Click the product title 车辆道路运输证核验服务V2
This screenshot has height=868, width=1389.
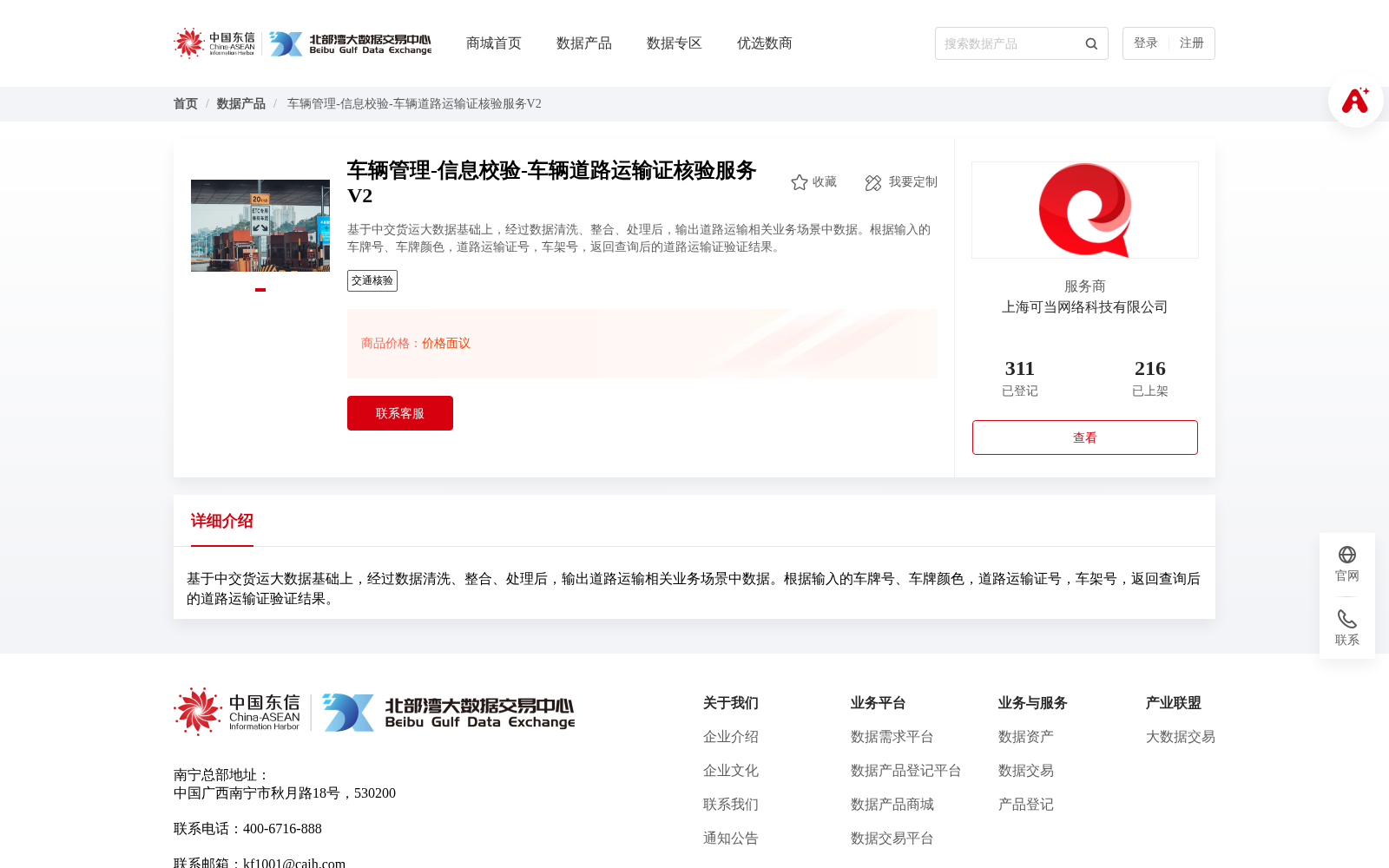click(552, 182)
